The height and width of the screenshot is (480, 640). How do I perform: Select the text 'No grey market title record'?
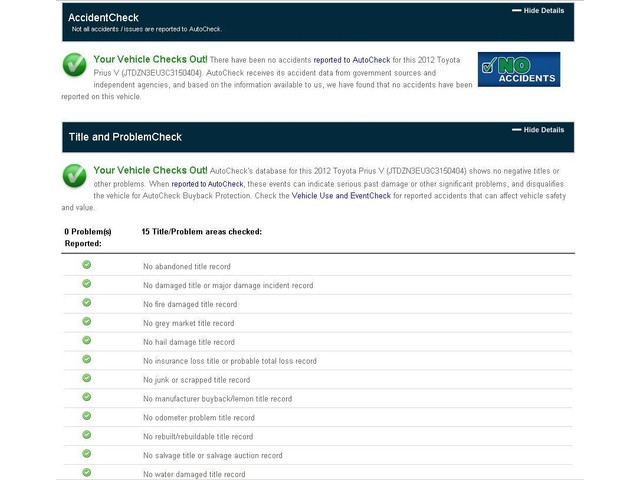tap(189, 323)
